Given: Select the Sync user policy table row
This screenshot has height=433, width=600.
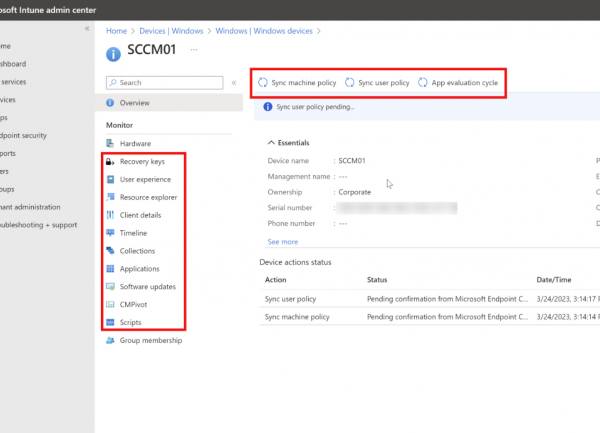Looking at the screenshot, I should pos(430,299).
